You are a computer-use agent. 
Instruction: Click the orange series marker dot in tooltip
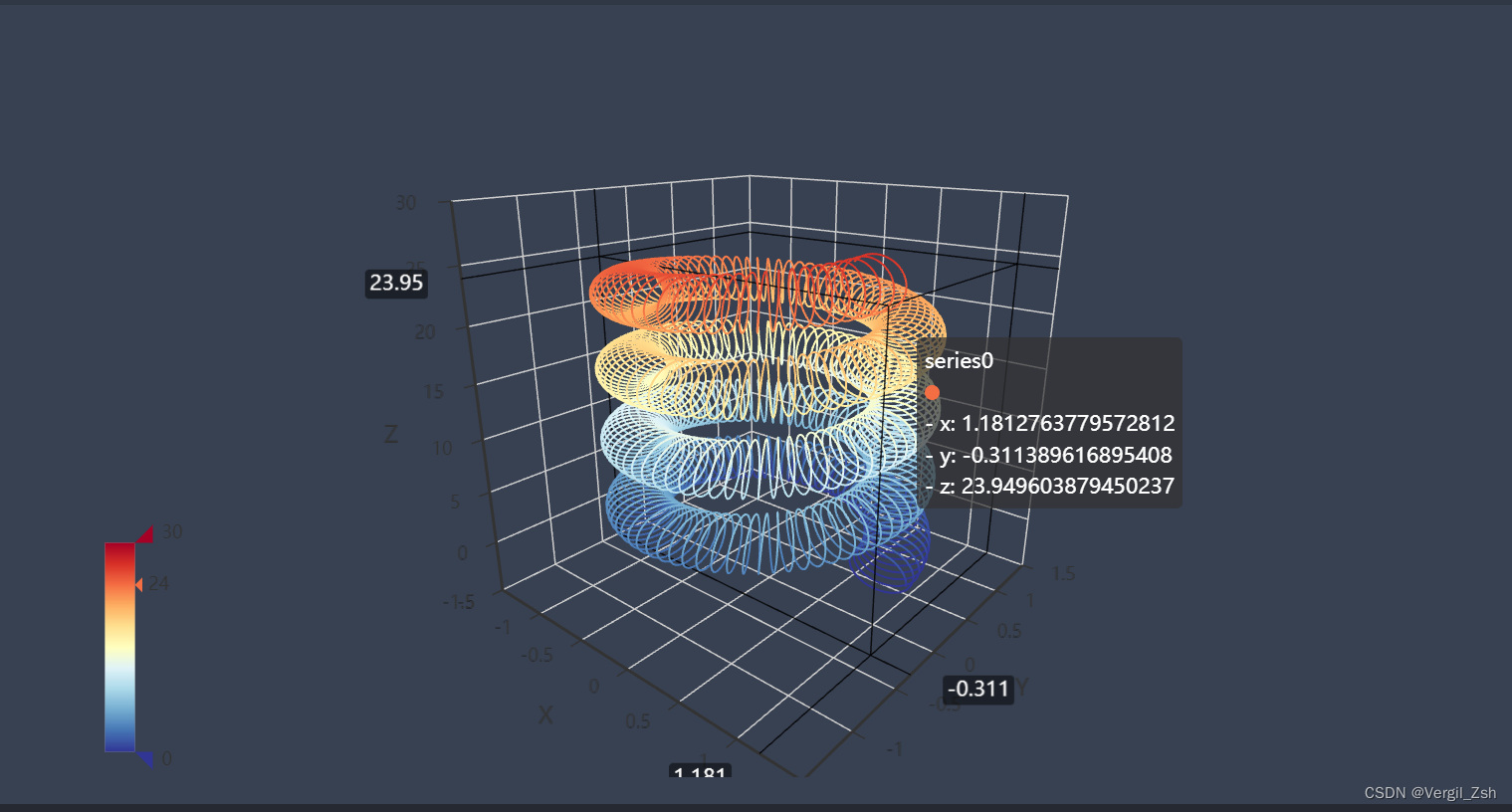[932, 392]
